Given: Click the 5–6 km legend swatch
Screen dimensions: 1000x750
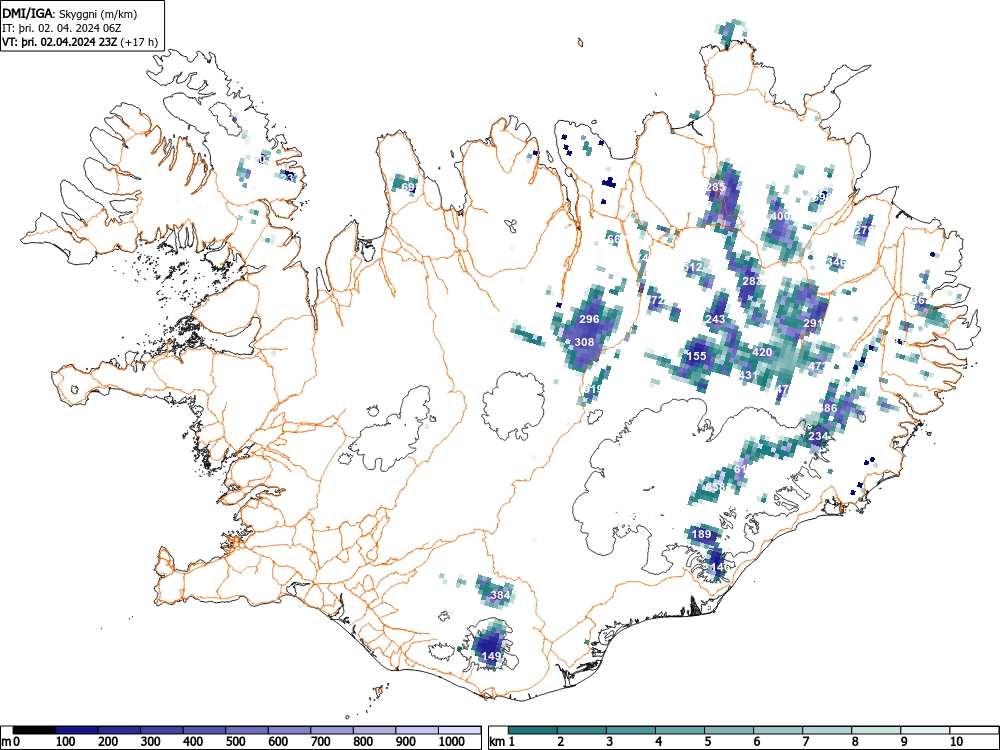Looking at the screenshot, I should pos(729,730).
